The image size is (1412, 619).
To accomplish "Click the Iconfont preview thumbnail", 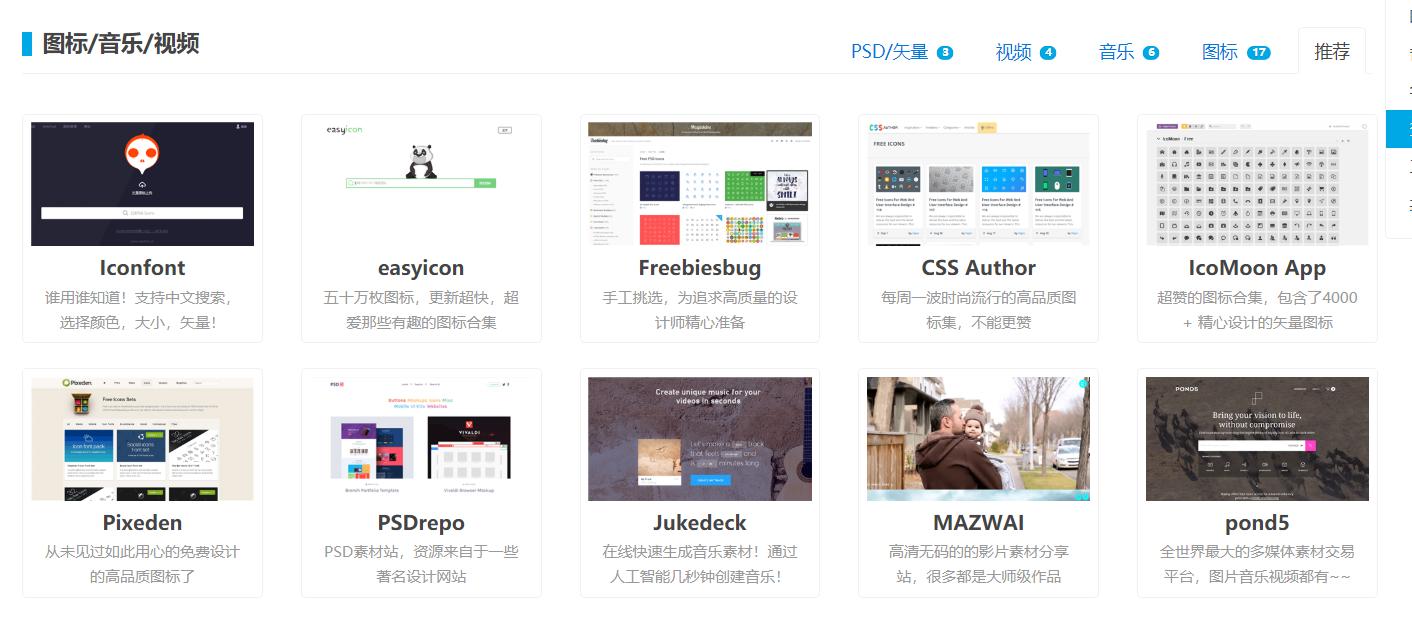I will (141, 183).
